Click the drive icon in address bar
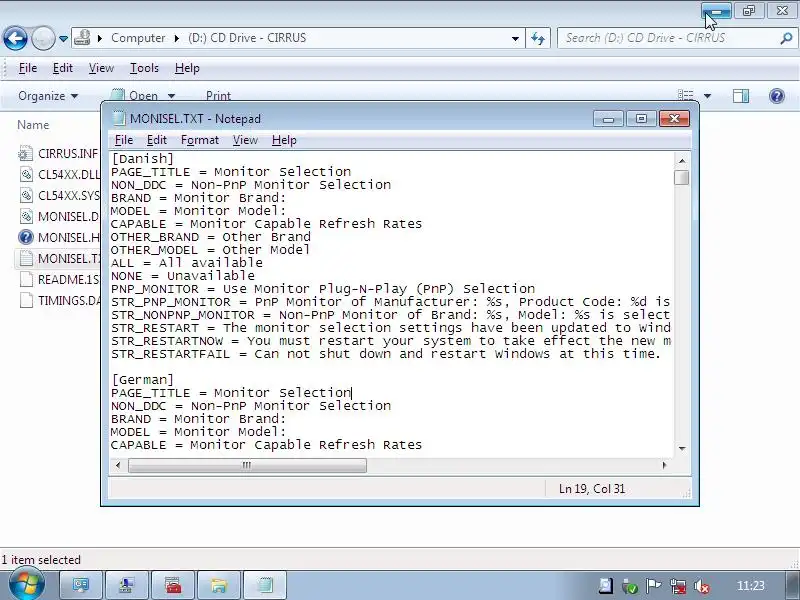This screenshot has height=600, width=800. (82, 38)
